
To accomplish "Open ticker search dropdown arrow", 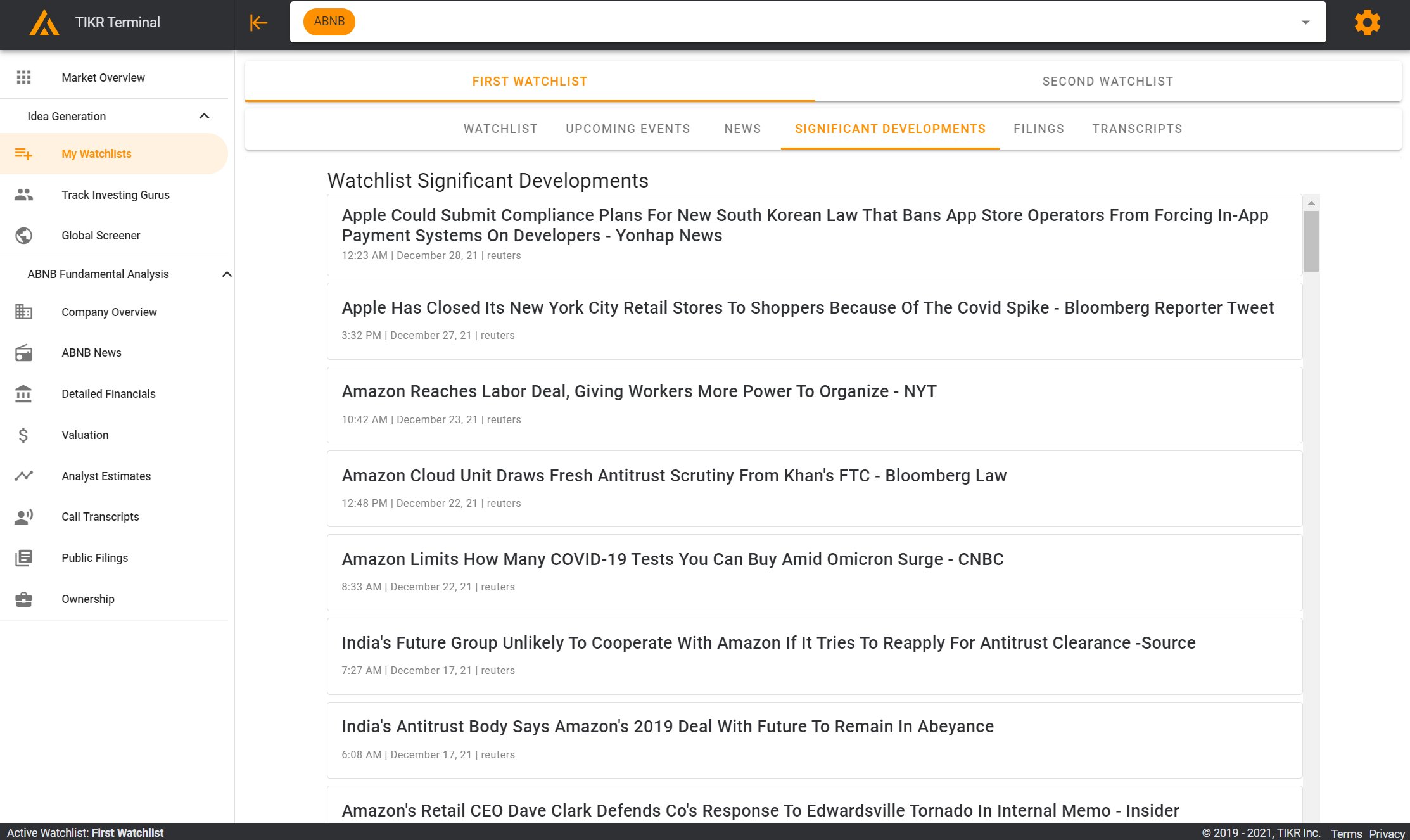I will pos(1305,23).
